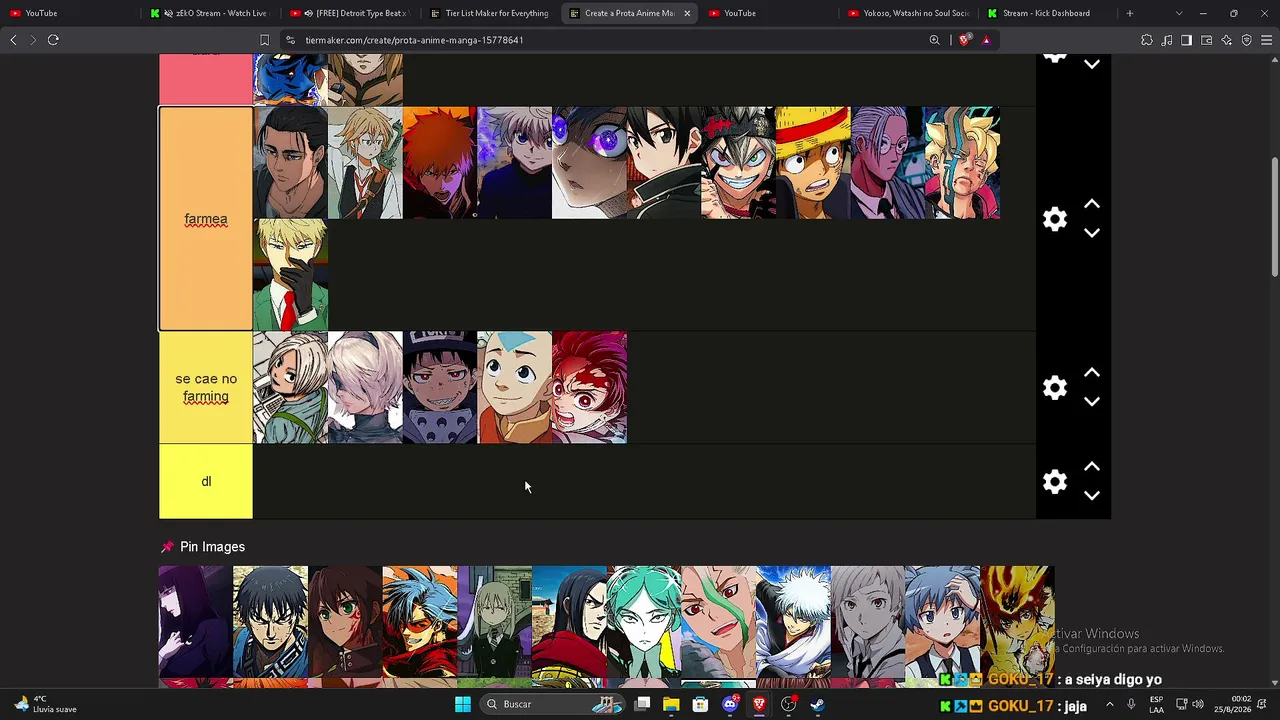Open OBS Studio from the taskbar
This screenshot has height=720, width=1280.
789,704
